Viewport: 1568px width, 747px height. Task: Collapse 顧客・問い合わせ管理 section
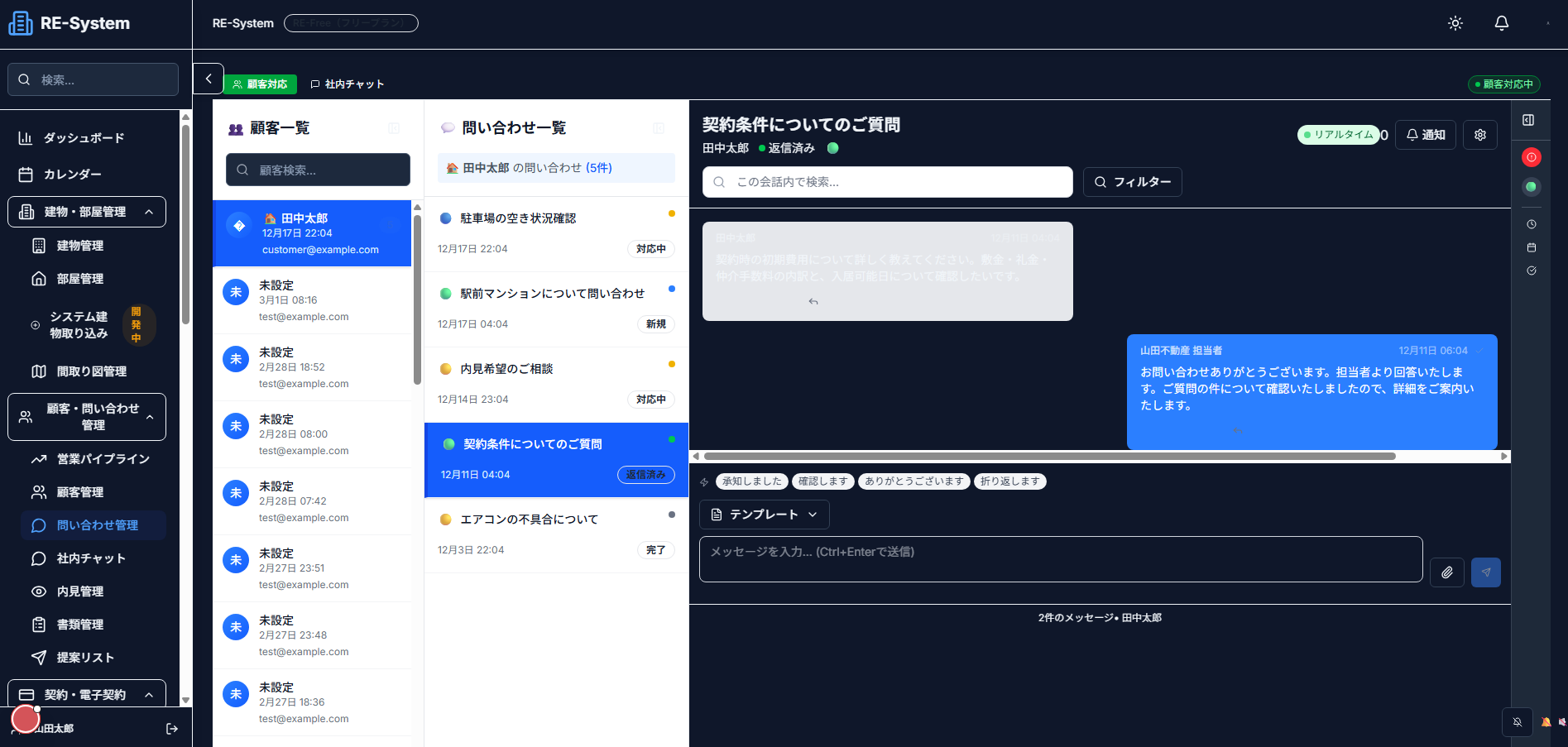[x=87, y=417]
